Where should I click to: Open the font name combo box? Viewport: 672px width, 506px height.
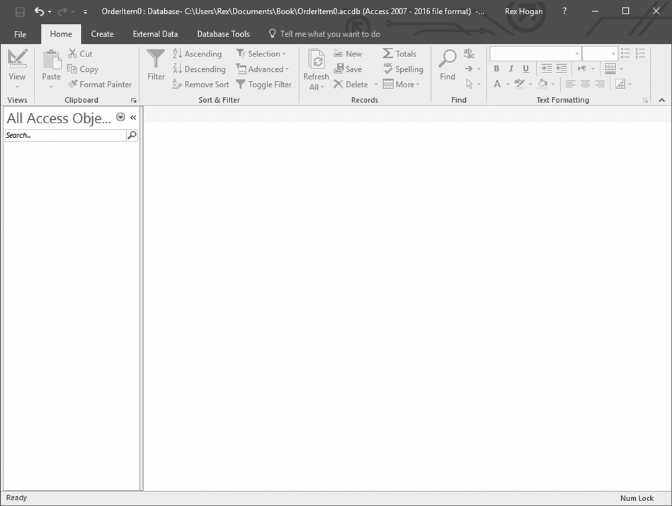(535, 54)
